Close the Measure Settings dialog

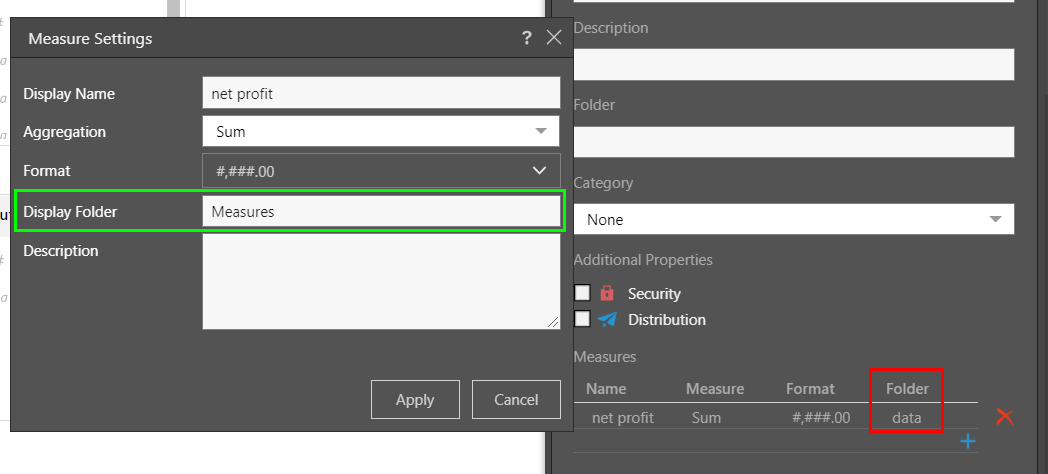point(554,38)
